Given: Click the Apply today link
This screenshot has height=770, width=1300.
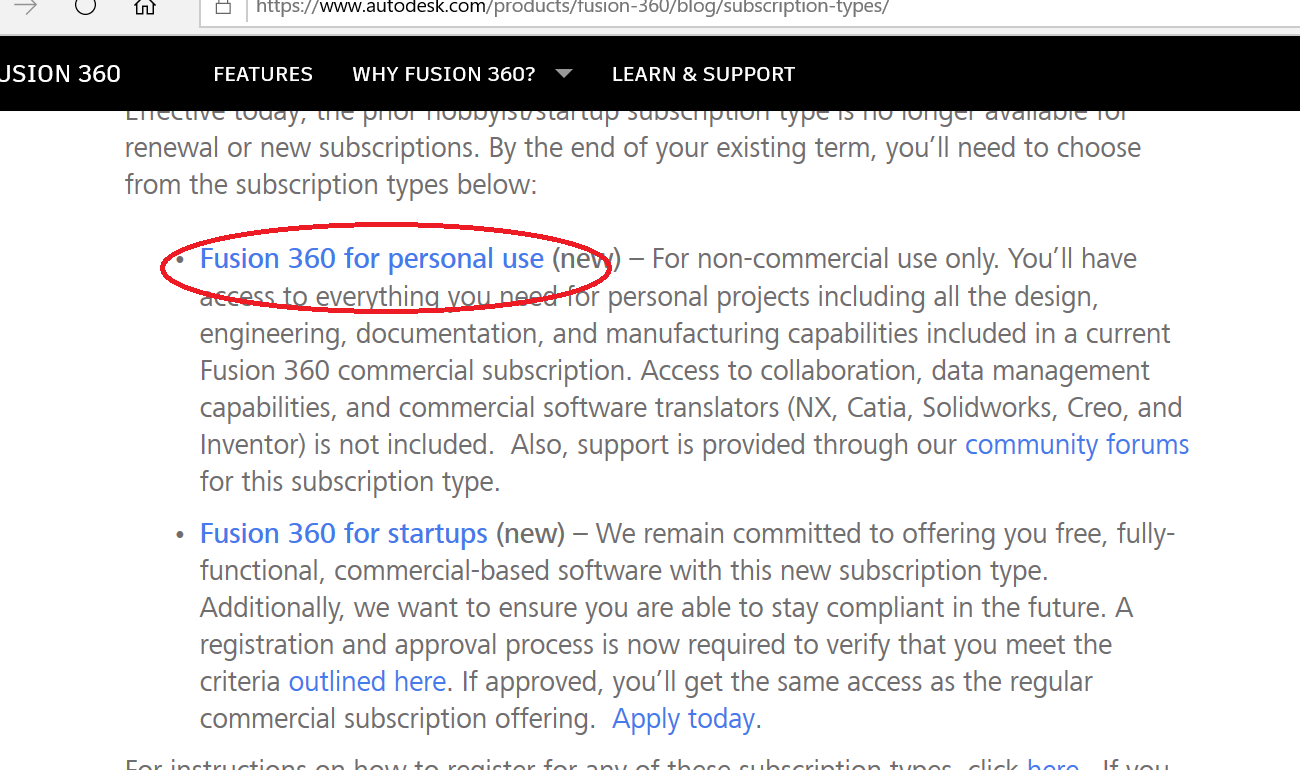Looking at the screenshot, I should (684, 719).
